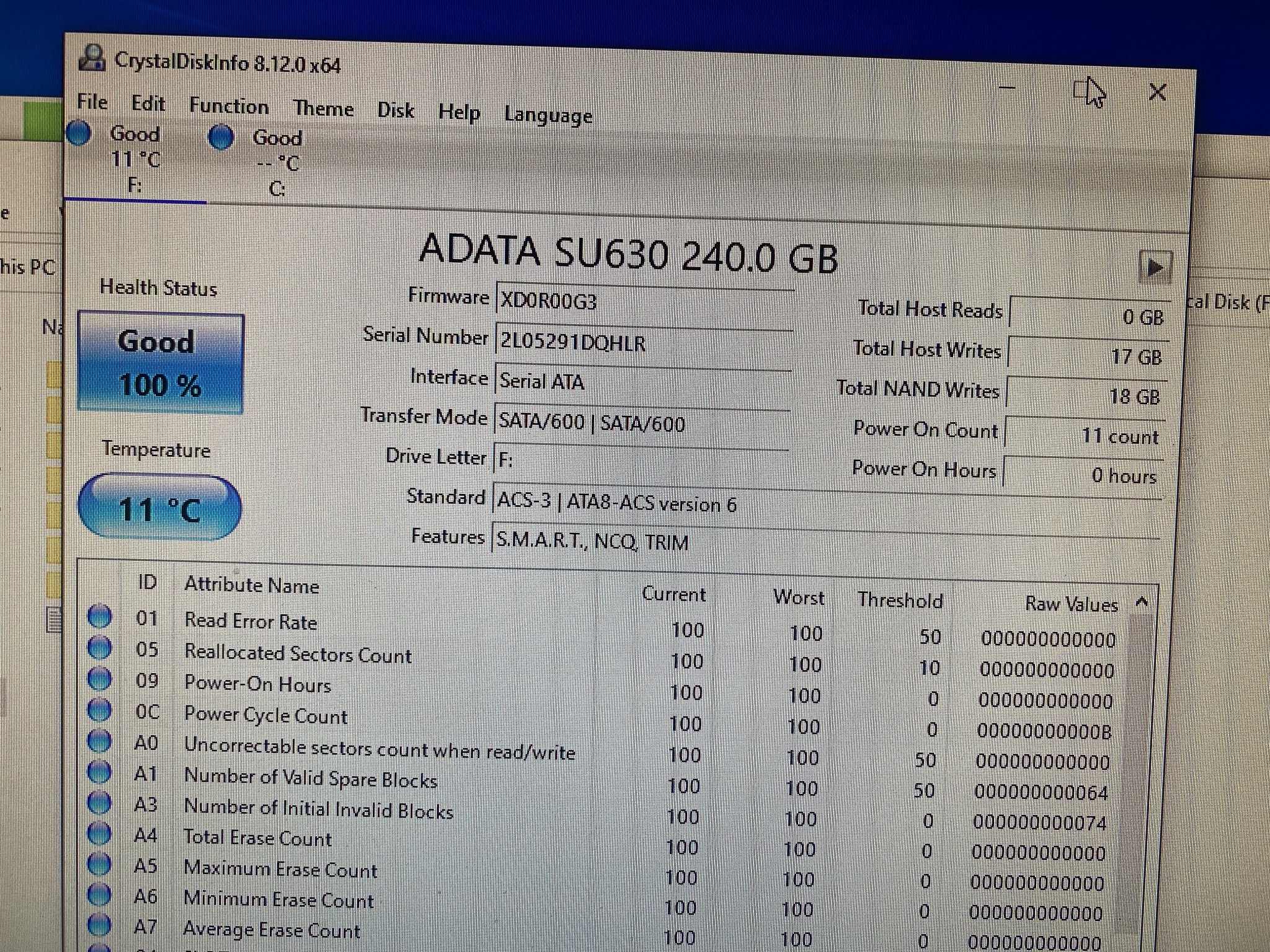Open the File menu

coord(92,102)
